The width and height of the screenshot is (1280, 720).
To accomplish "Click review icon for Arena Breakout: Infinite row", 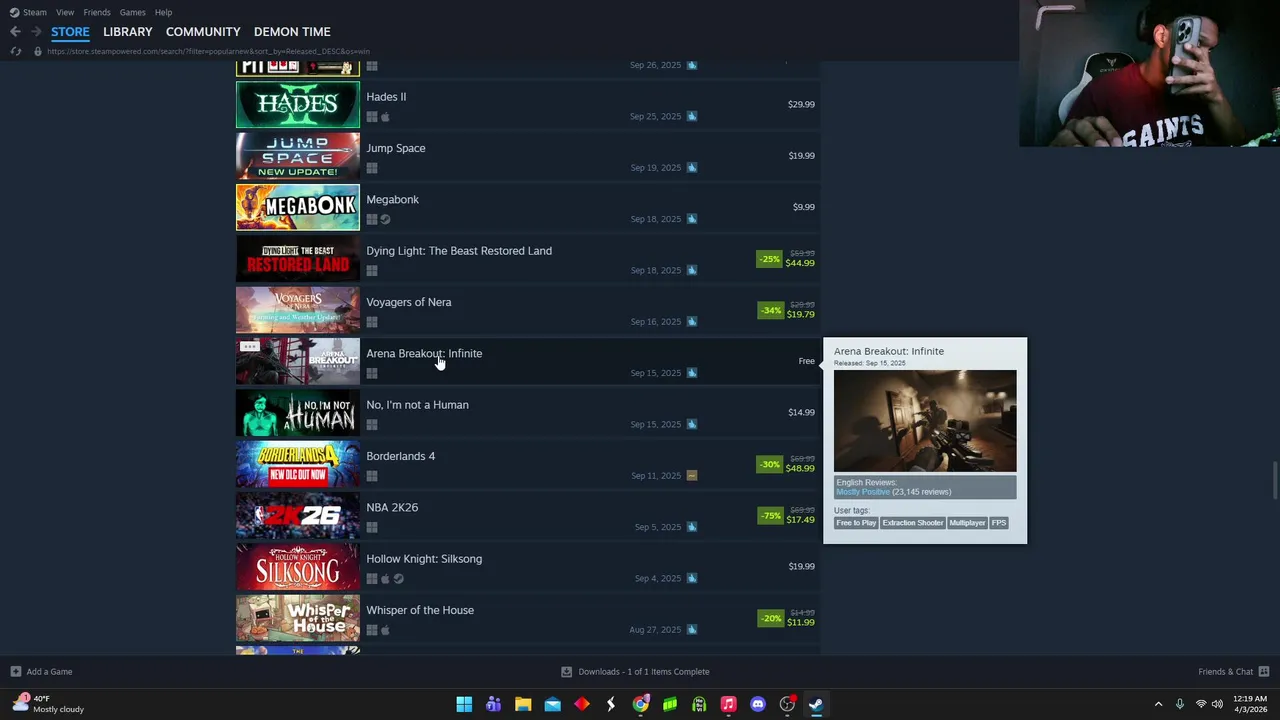I will point(692,373).
